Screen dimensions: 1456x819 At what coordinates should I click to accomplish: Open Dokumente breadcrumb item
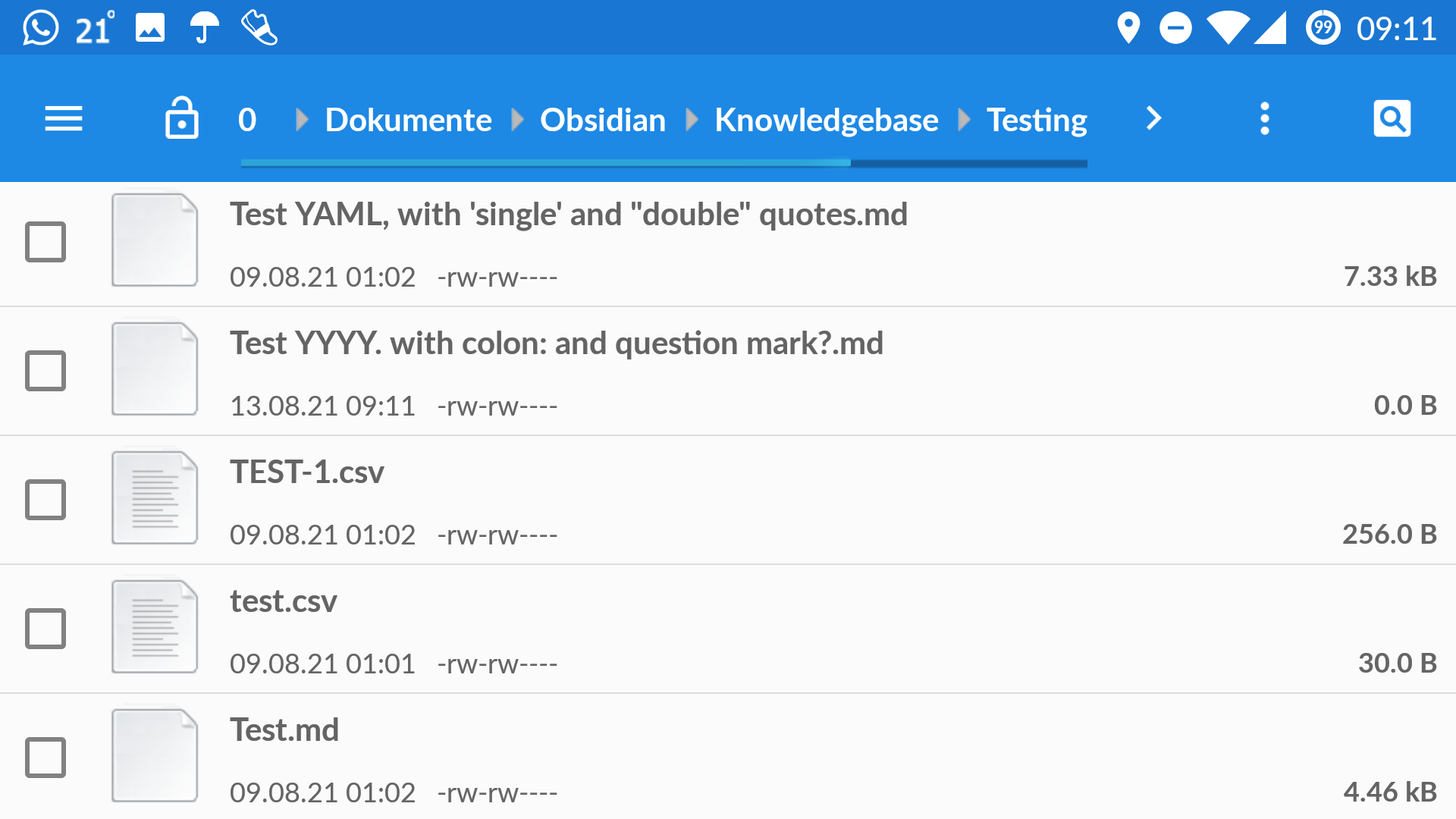pos(408,120)
